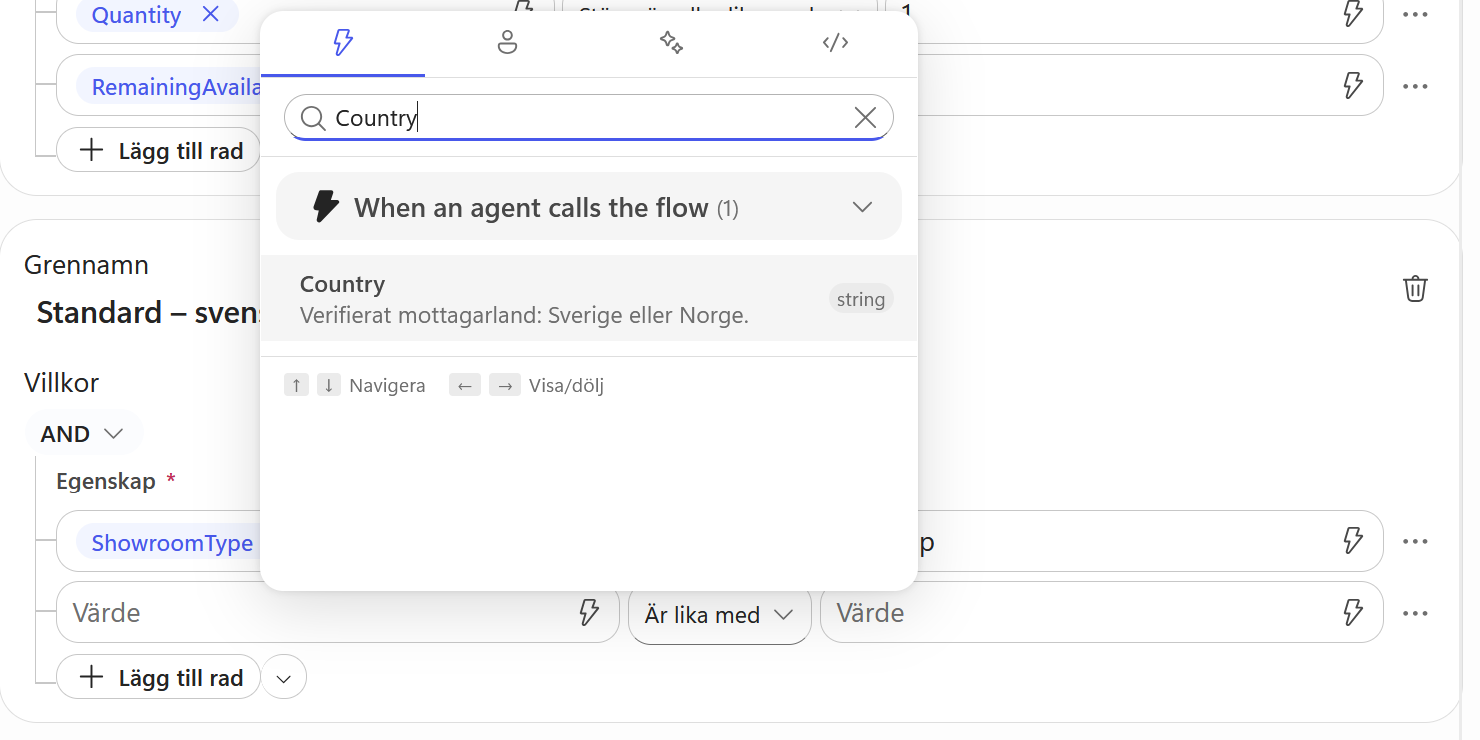This screenshot has height=740, width=1480.
Task: Delete the Standard branch with trash icon
Action: click(x=1415, y=289)
